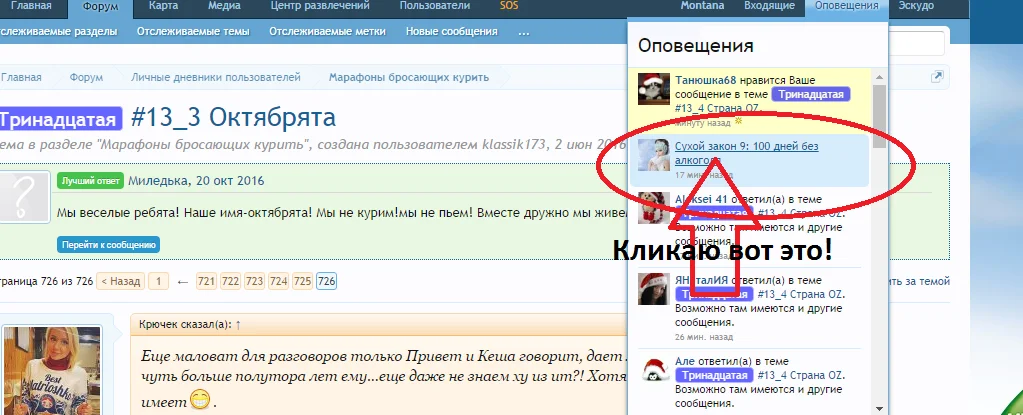Click the Перейти к сообщению button

point(108,245)
